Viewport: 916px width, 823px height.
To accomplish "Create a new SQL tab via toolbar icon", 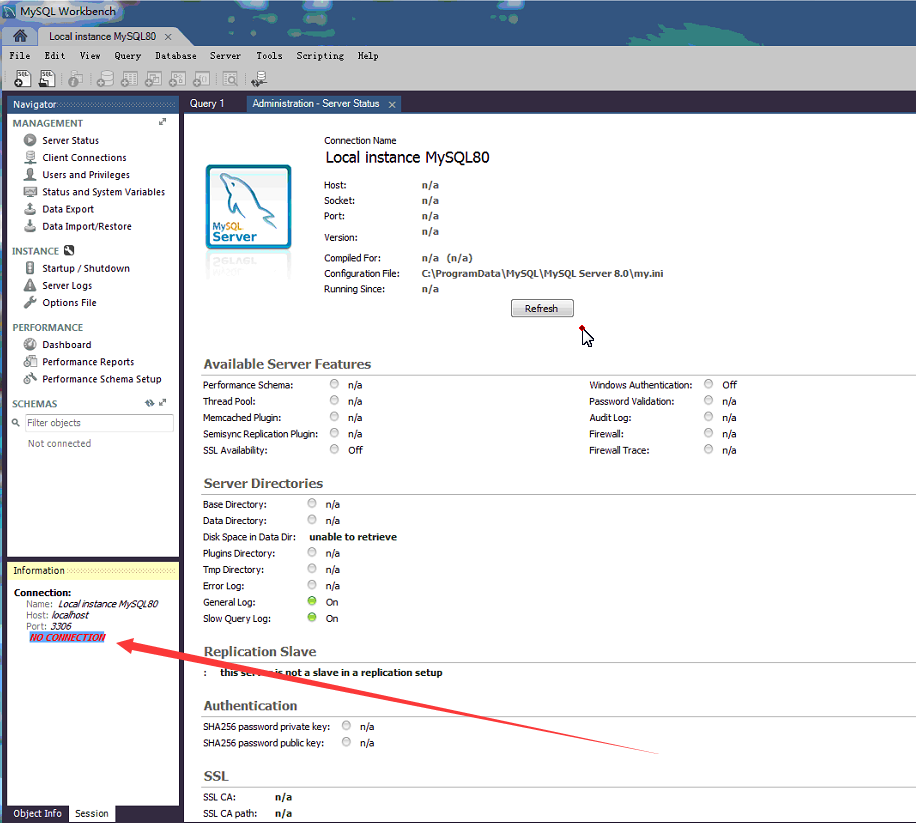I will click(x=22, y=78).
